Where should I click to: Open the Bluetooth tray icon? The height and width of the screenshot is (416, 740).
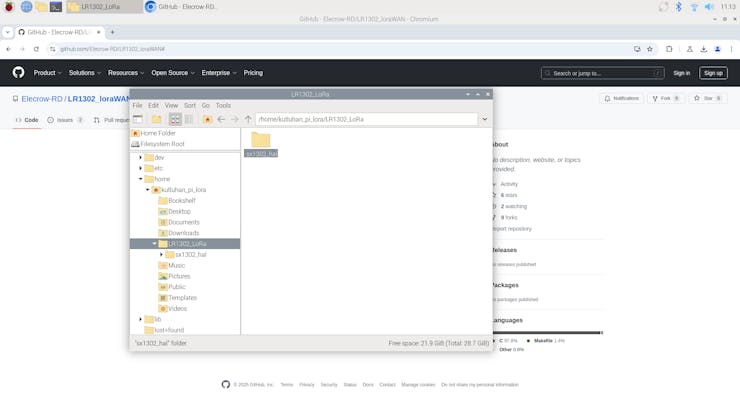678,7
